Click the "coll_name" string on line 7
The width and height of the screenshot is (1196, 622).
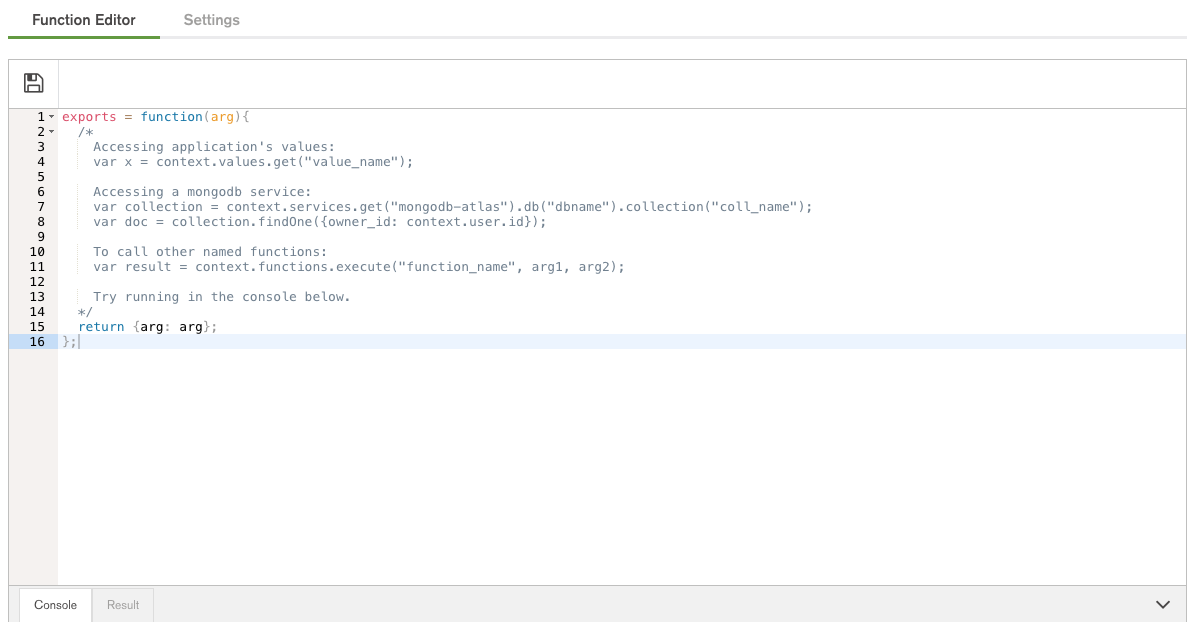(754, 207)
